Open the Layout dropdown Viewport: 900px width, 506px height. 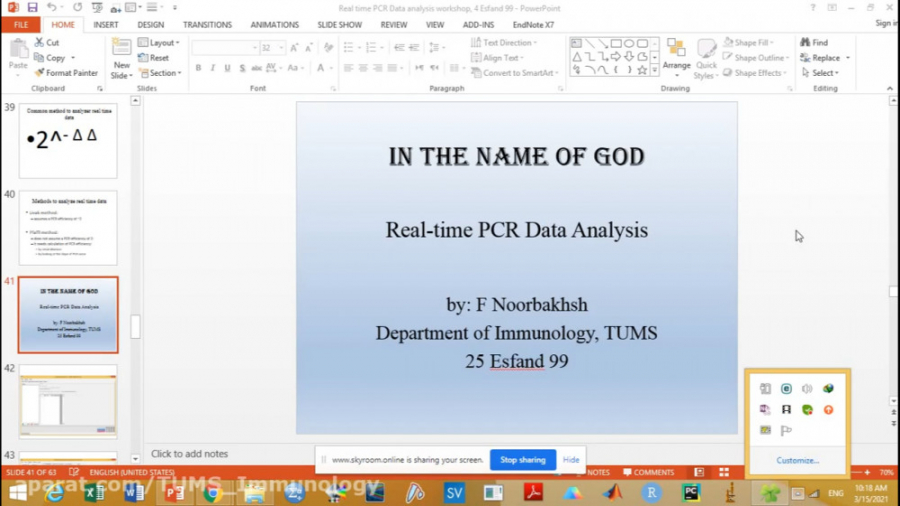159,42
